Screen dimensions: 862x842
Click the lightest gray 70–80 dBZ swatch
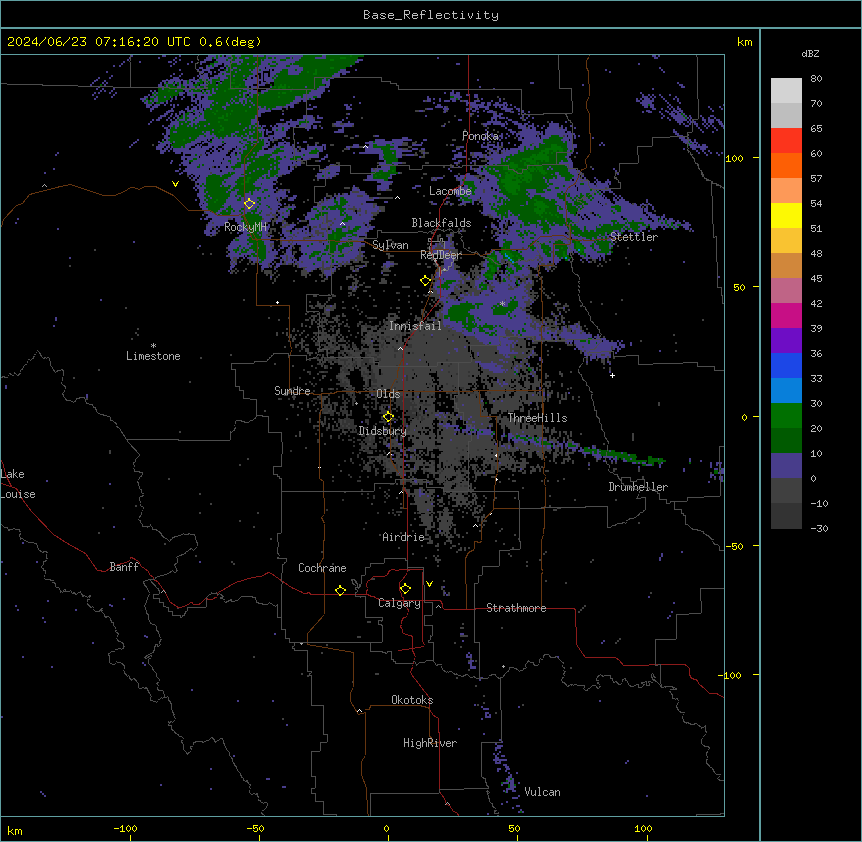[786, 91]
